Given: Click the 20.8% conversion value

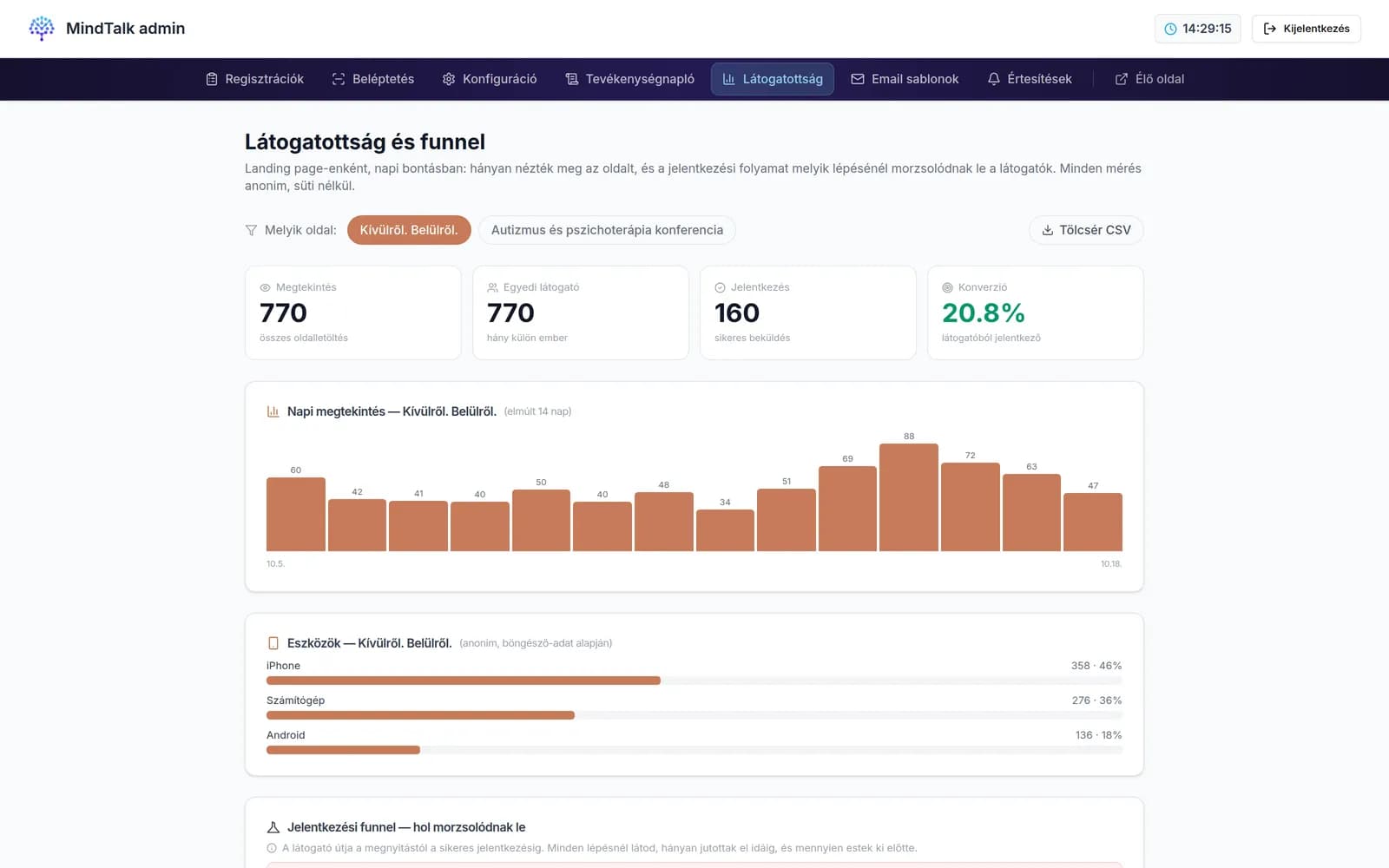Looking at the screenshot, I should pyautogui.click(x=984, y=312).
